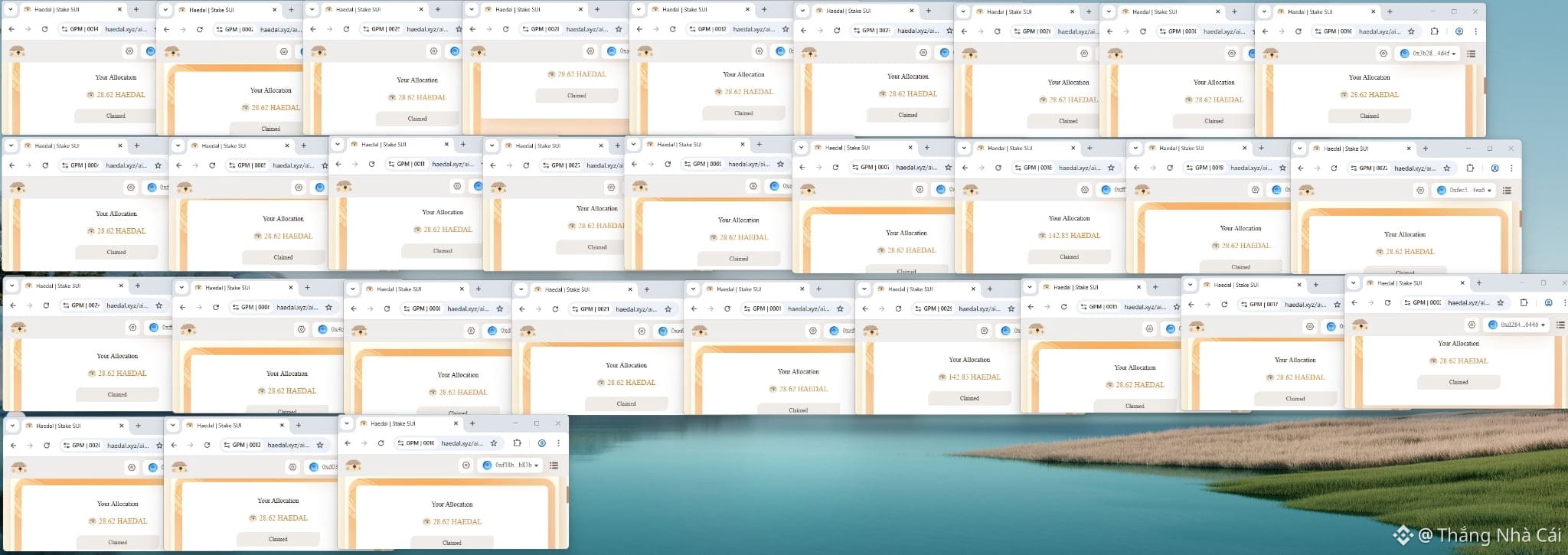The image size is (1568, 555).
Task: Bookmark the page in the 0x3b28...4d4f window
Action: coord(1411,31)
